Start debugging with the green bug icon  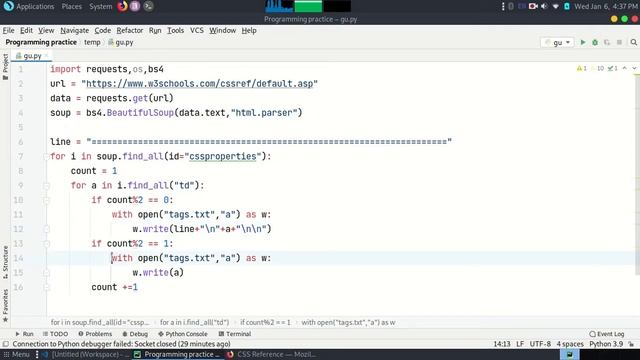point(595,42)
